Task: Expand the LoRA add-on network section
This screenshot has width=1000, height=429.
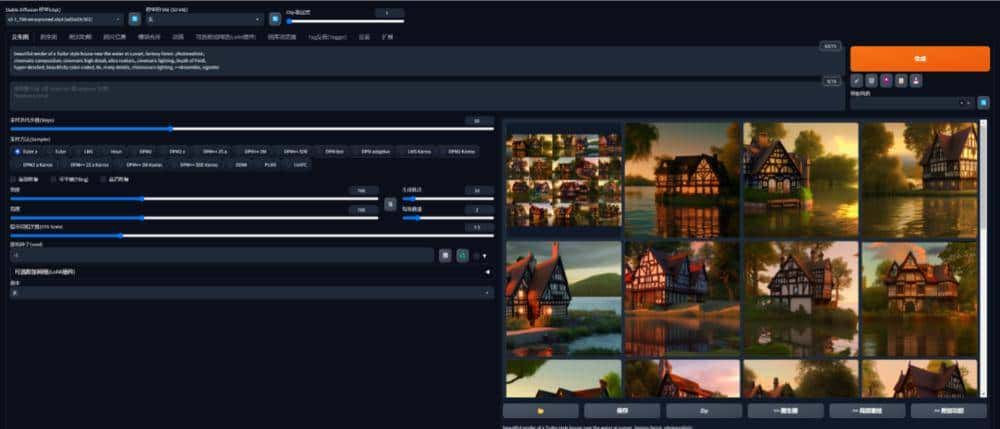Action: tap(486, 271)
